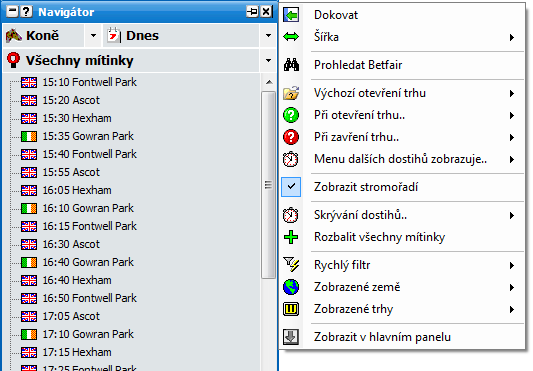Click the green question mark icon
Image resolution: width=533 pixels, height=371 pixels.
pos(291,115)
